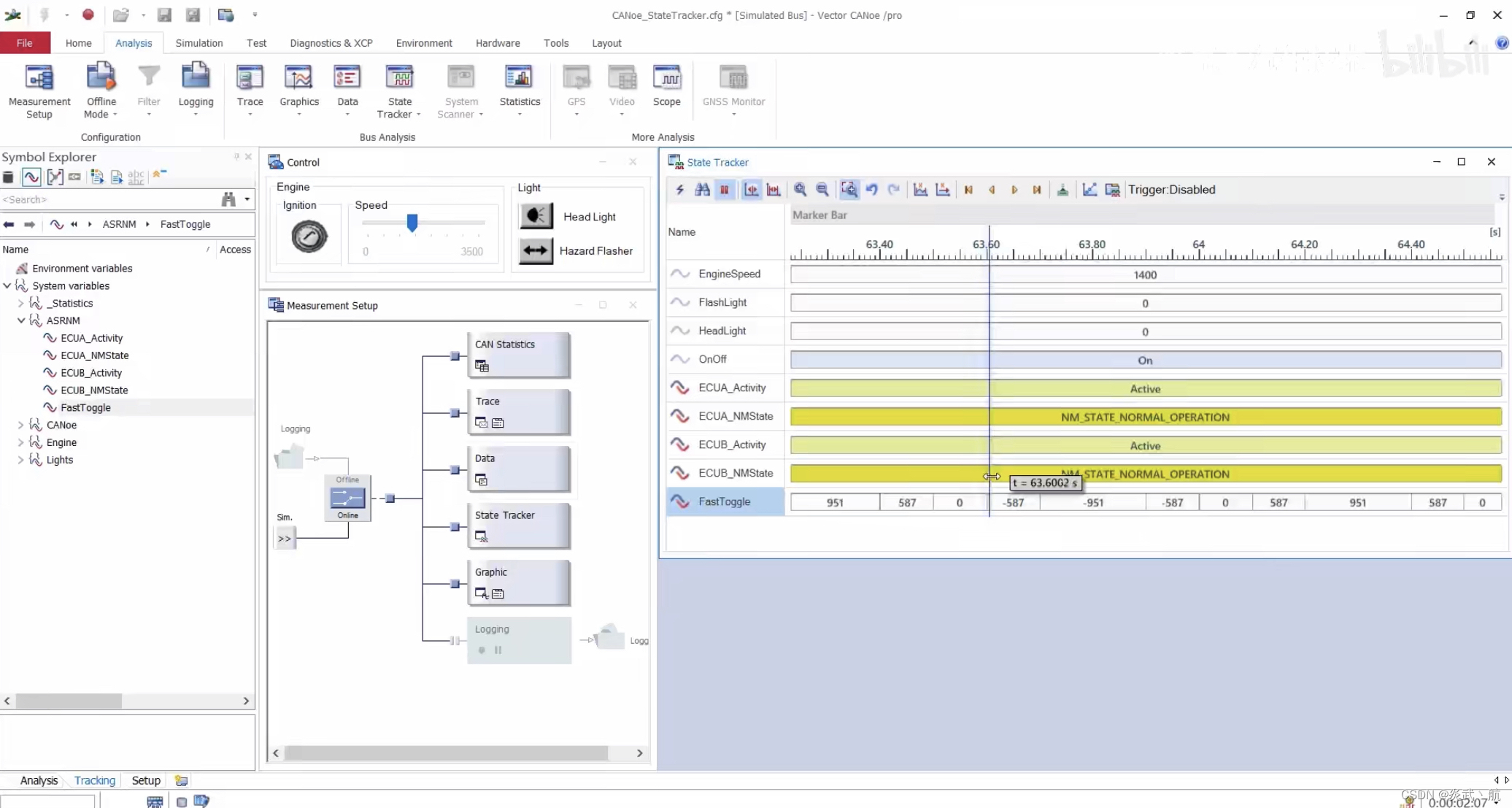Select ECUB_NMState in Symbol Explorer
Image resolution: width=1512 pixels, height=808 pixels.
tap(94, 390)
